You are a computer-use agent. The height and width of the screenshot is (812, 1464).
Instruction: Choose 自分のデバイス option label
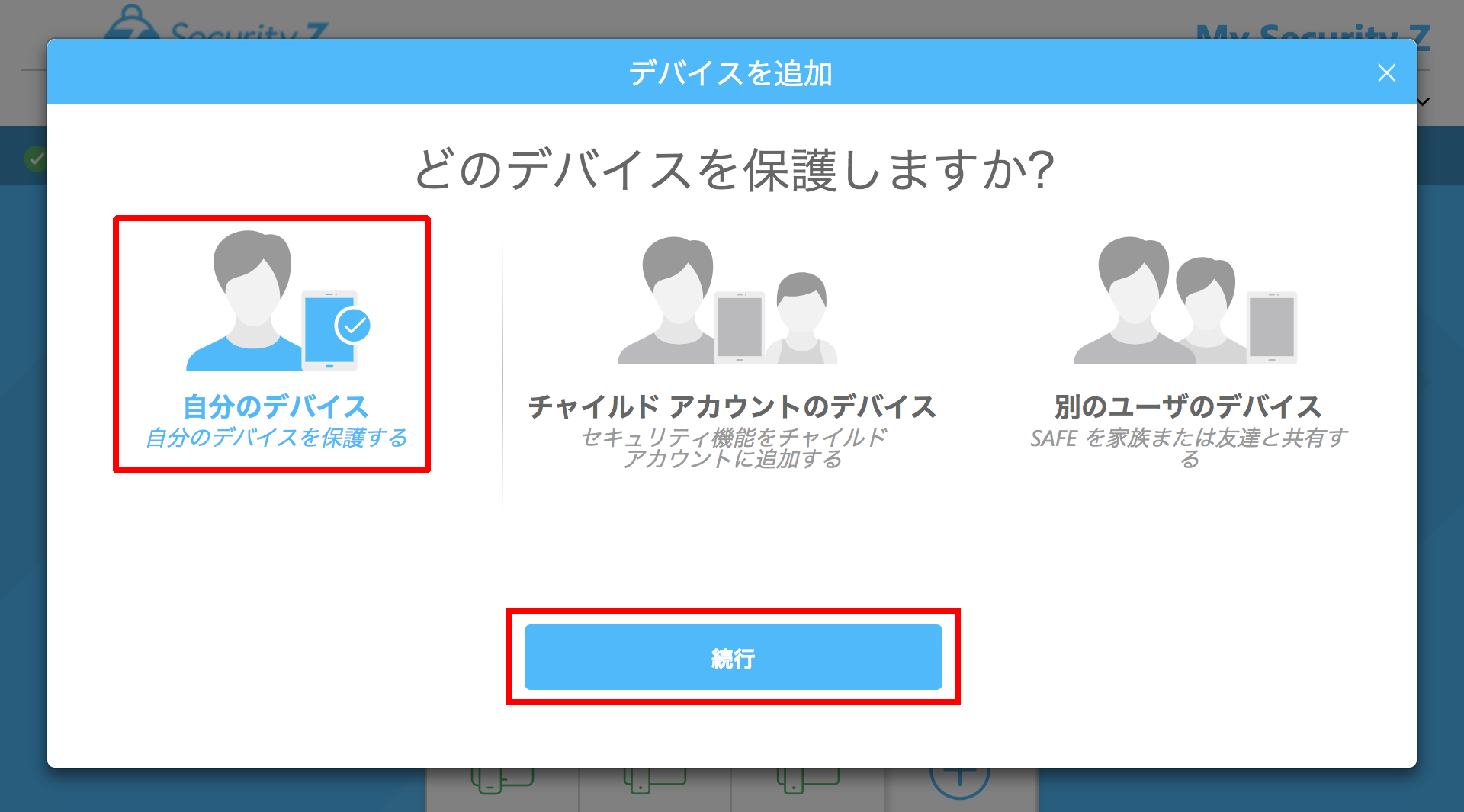point(276,406)
